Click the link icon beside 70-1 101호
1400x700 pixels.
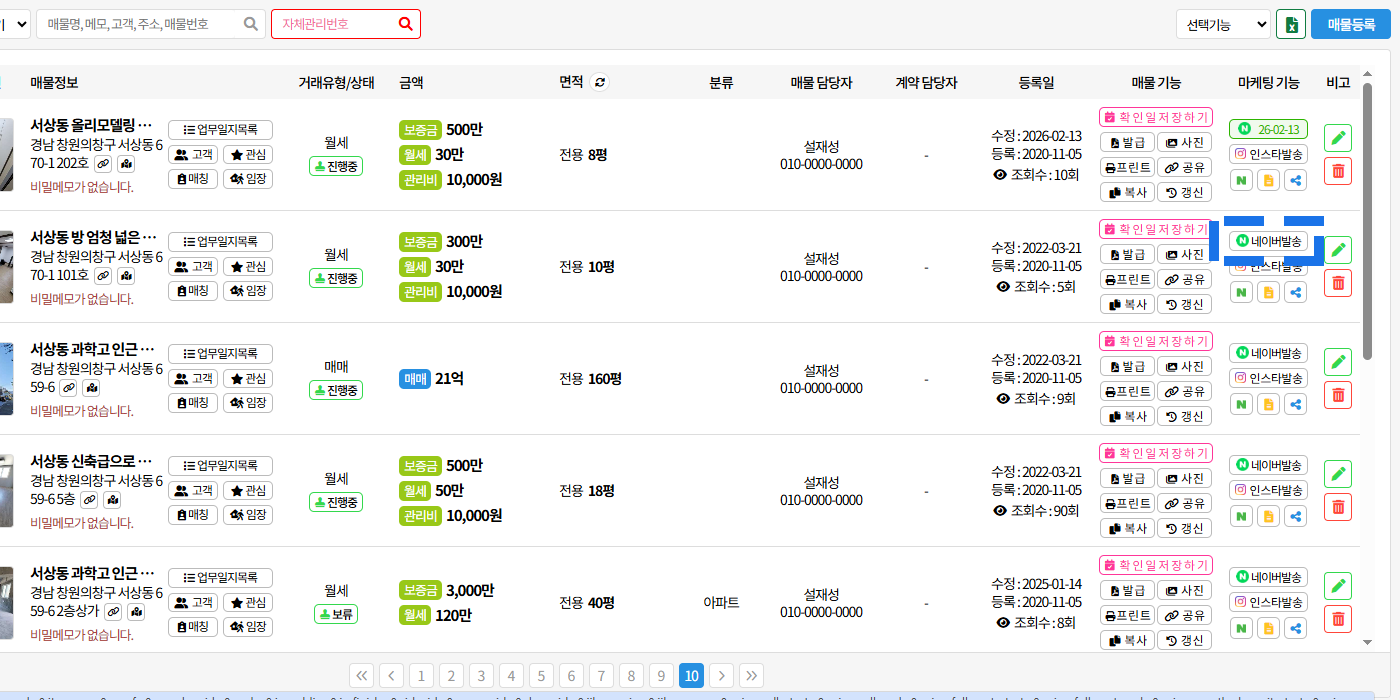(103, 275)
